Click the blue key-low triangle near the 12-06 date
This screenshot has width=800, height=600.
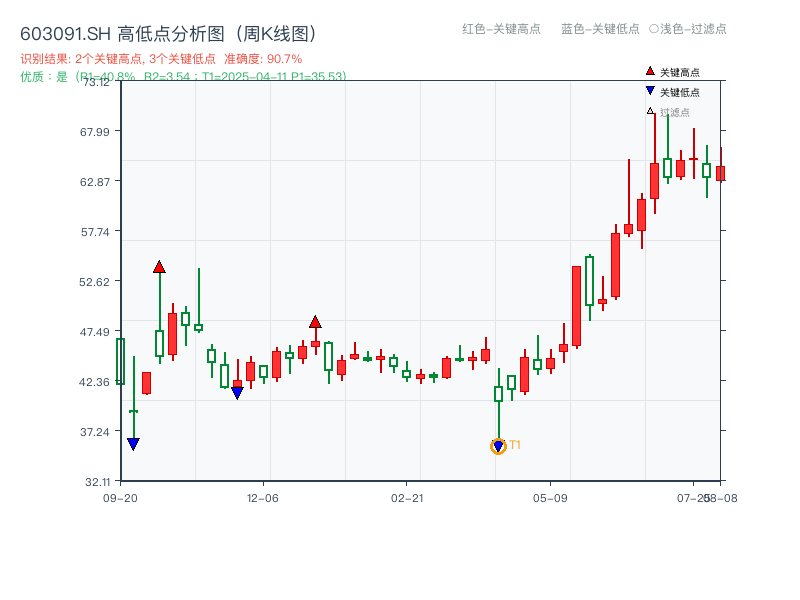[236, 391]
